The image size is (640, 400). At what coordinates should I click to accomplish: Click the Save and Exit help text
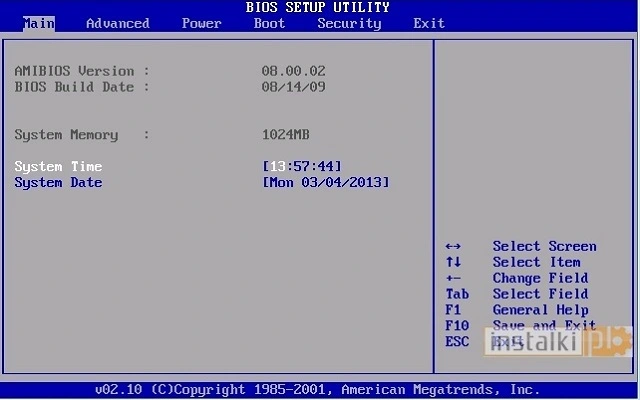(544, 325)
